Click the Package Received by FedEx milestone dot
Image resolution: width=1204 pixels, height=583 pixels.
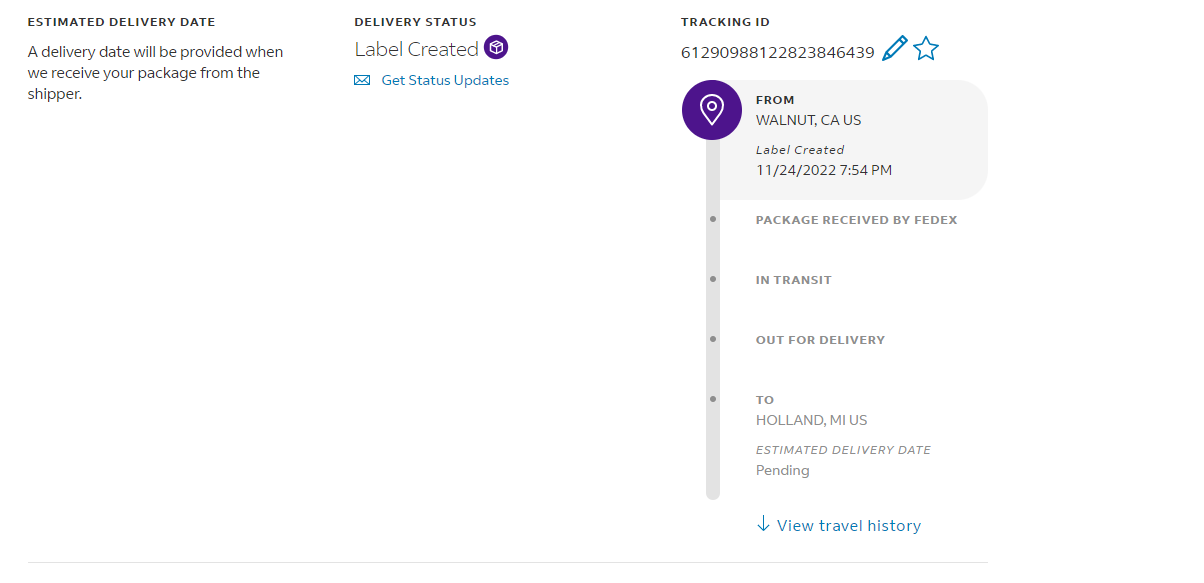[x=713, y=219]
